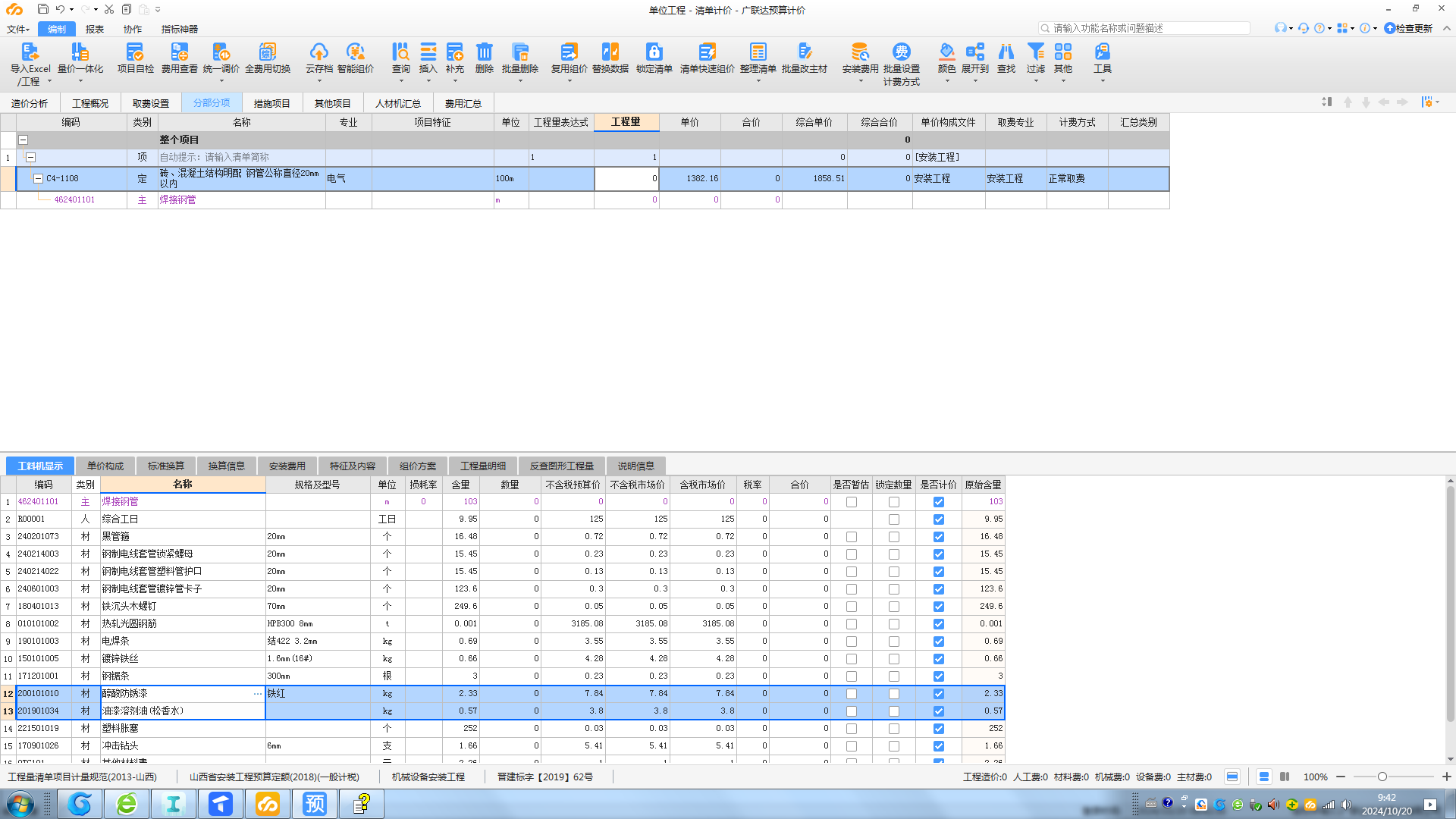The width and height of the screenshot is (1456, 819).
Task: Click zoom in plus button
Action: (x=1447, y=777)
